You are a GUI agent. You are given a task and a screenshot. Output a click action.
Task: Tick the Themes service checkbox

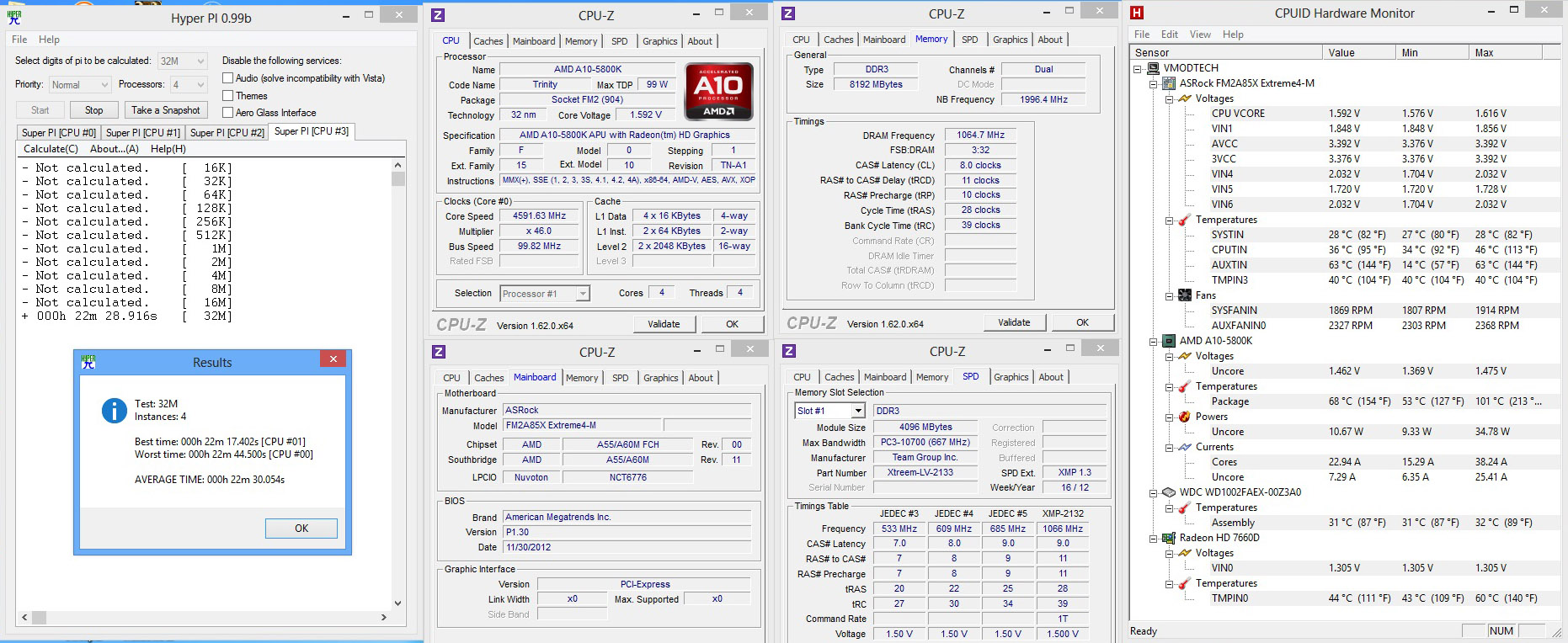(x=227, y=96)
